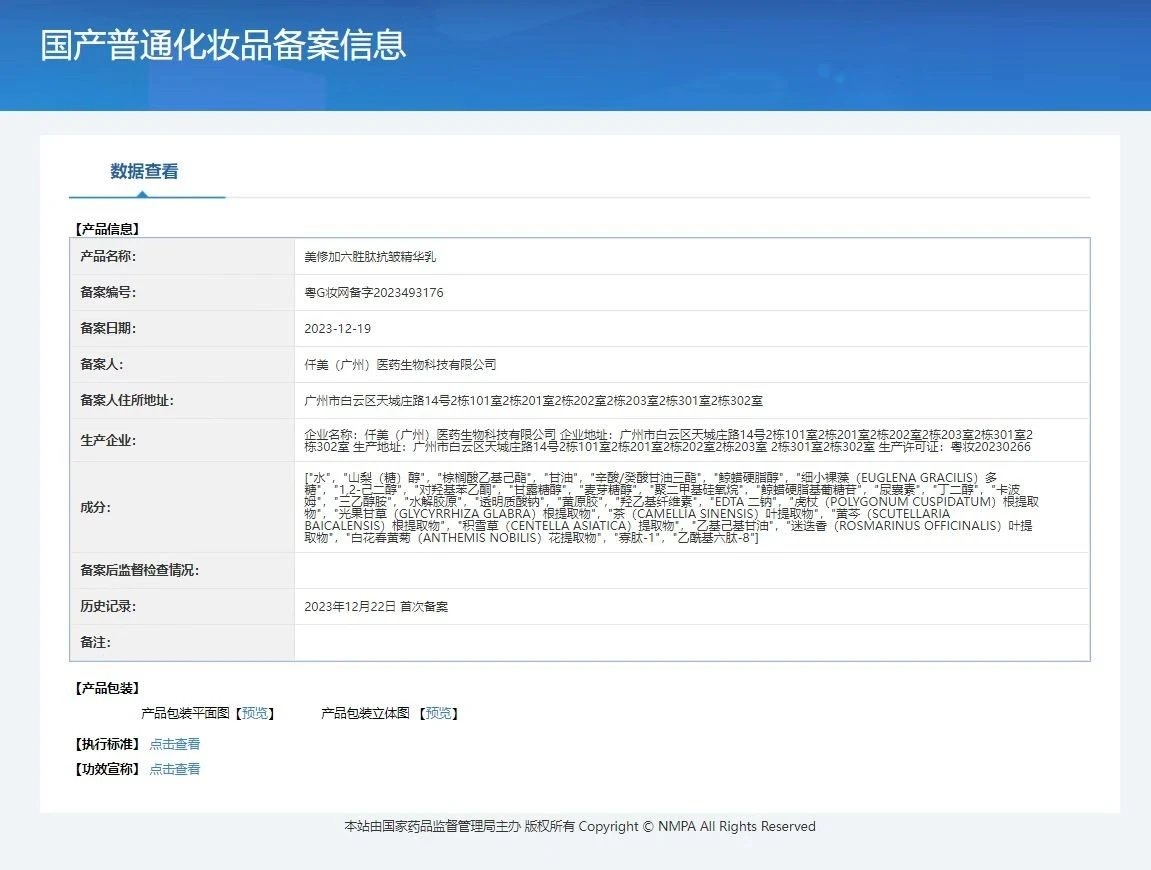The height and width of the screenshot is (870, 1151).
Task: Open 点击查看 link next to 功效宣称
Action: (175, 769)
